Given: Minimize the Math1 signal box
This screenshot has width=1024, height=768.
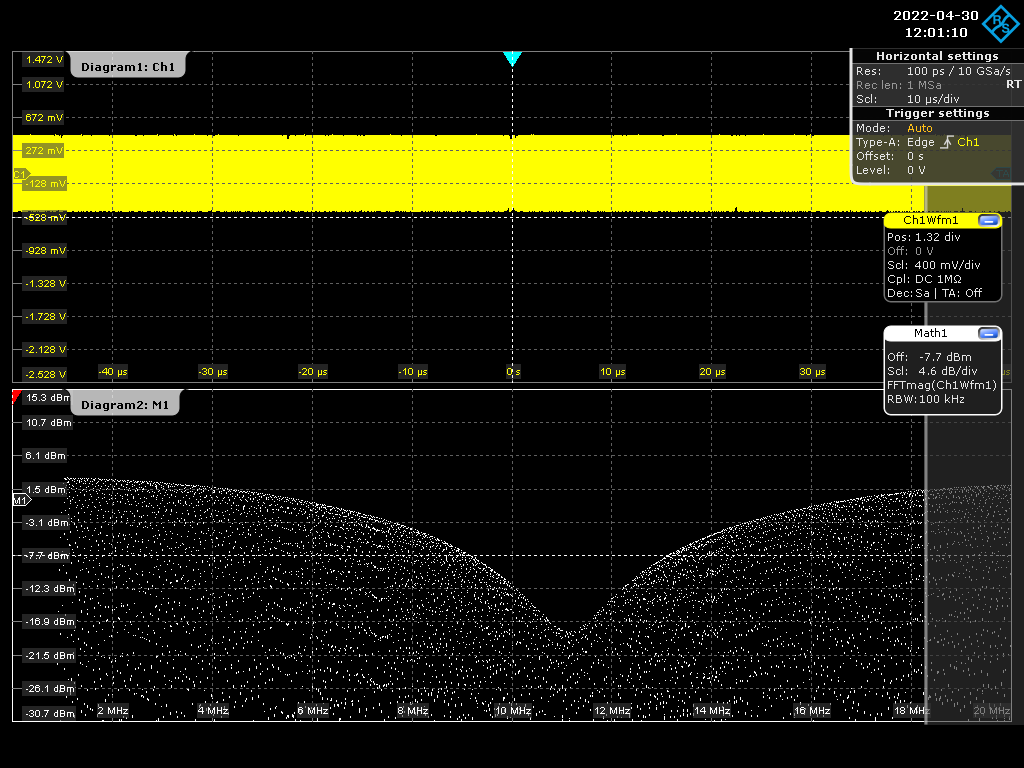Looking at the screenshot, I should tap(988, 334).
